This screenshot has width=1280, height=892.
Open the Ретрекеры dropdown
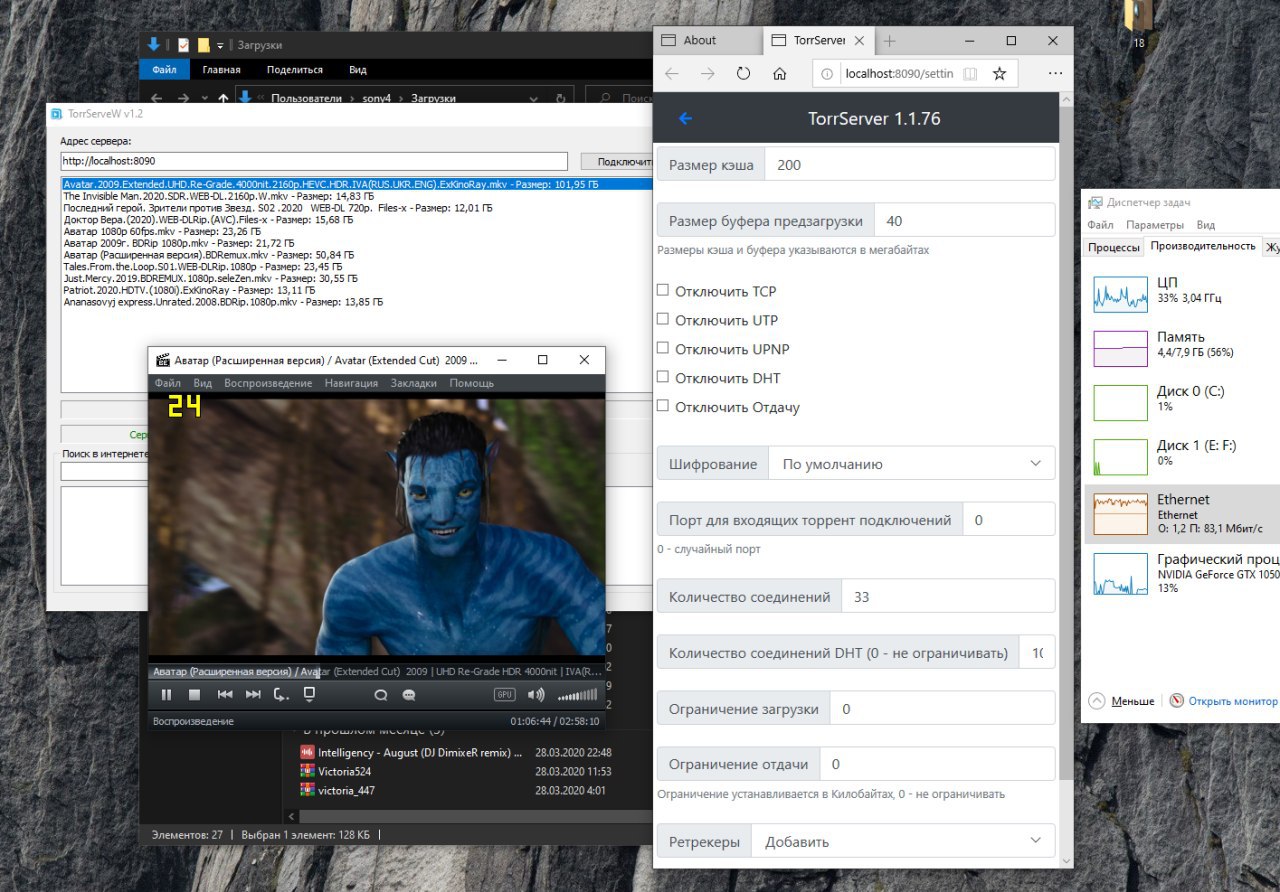click(903, 842)
